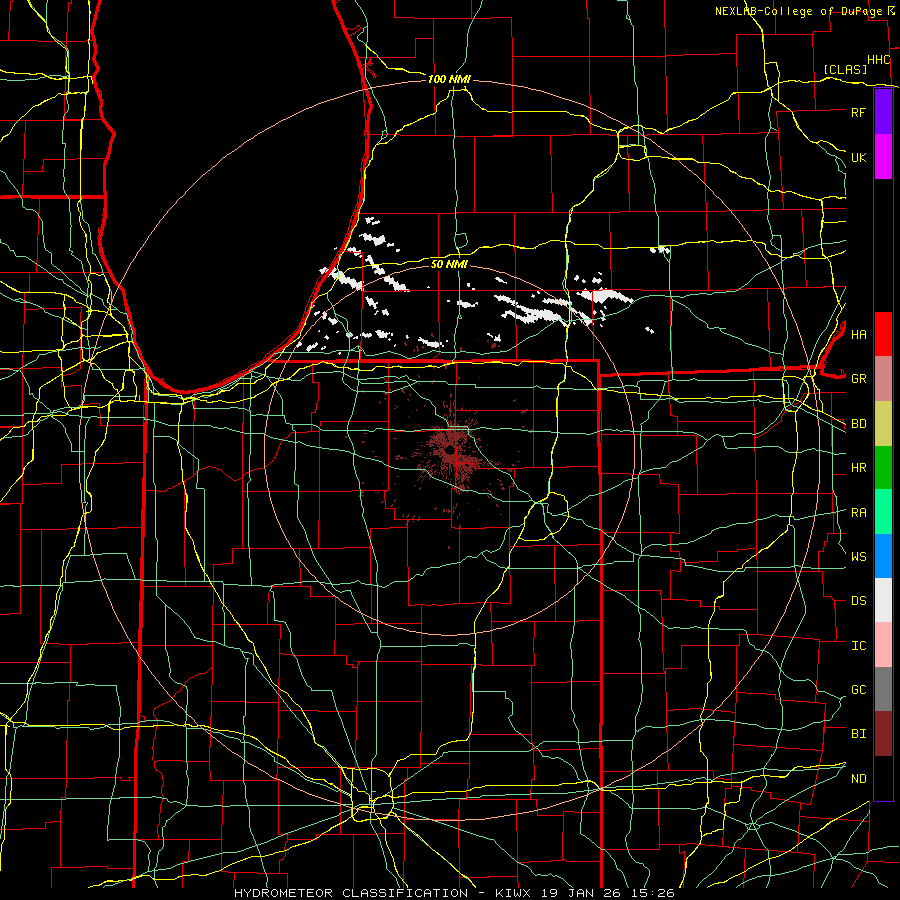This screenshot has width=900, height=900.
Task: Click the BI legend label text
Action: coord(858,734)
